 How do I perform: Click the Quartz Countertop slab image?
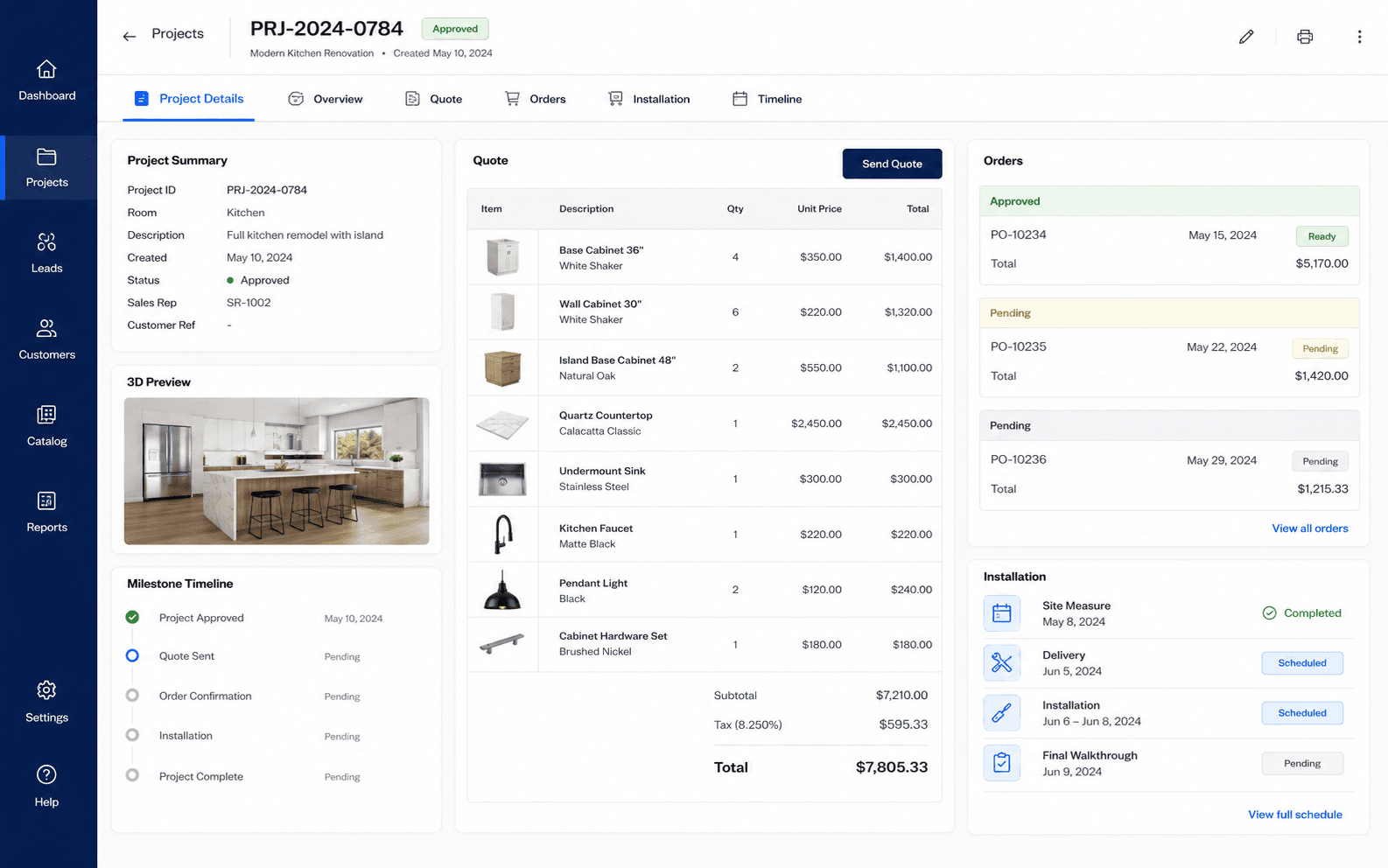(x=502, y=424)
